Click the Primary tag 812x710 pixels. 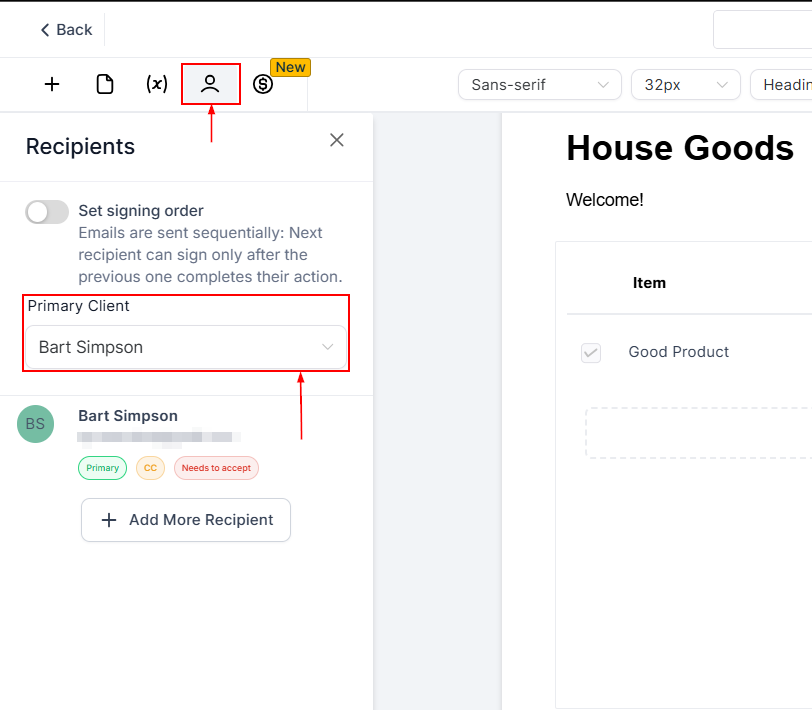[x=103, y=468]
